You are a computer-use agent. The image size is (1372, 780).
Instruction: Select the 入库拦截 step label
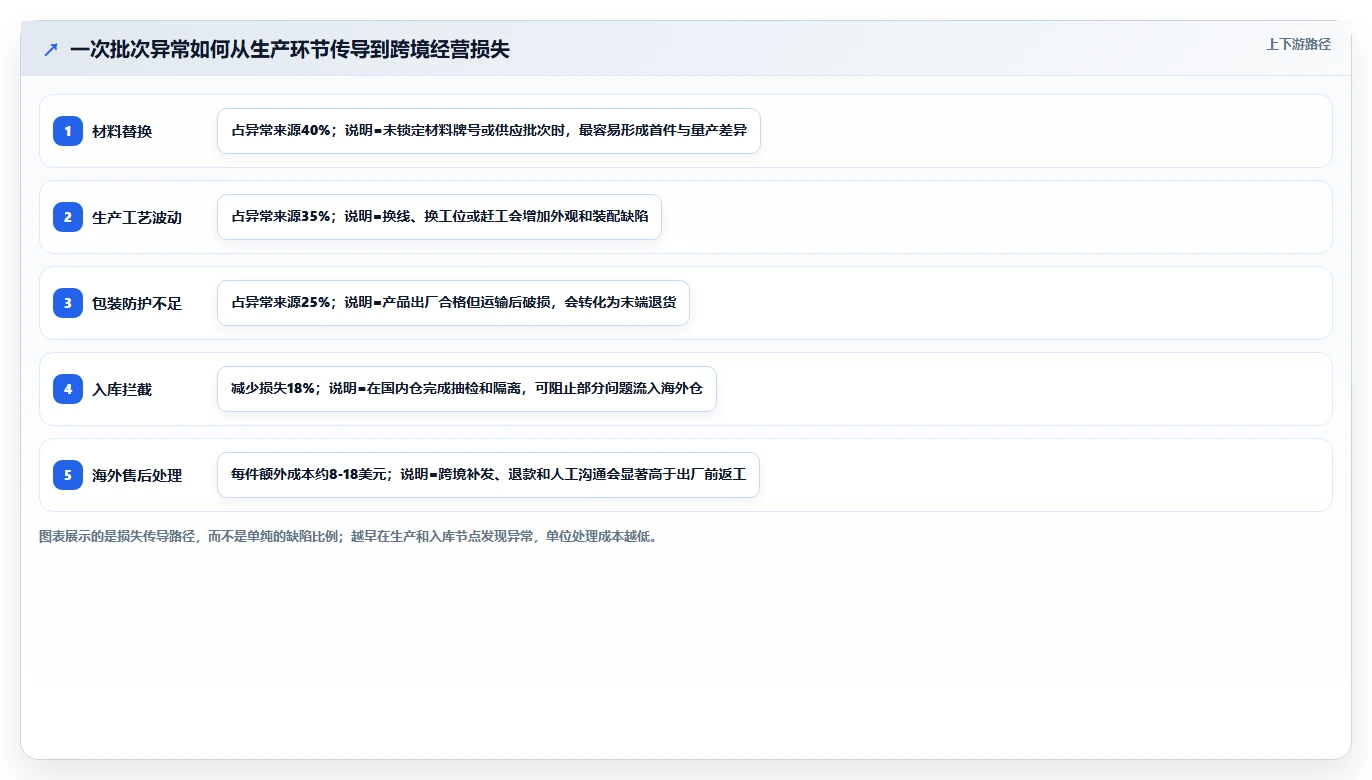pos(122,389)
